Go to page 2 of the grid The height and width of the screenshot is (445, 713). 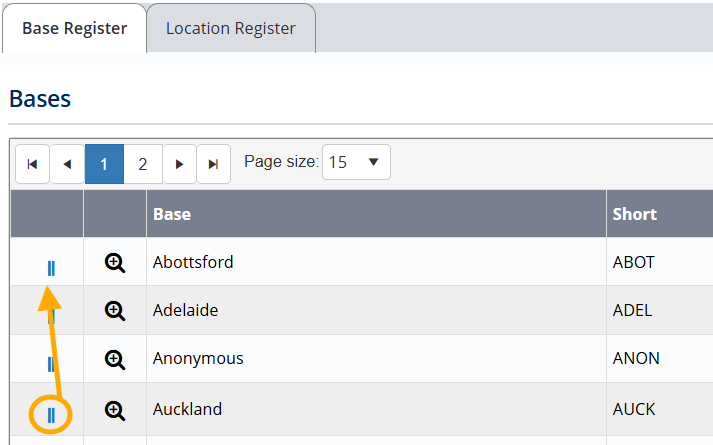pyautogui.click(x=143, y=164)
